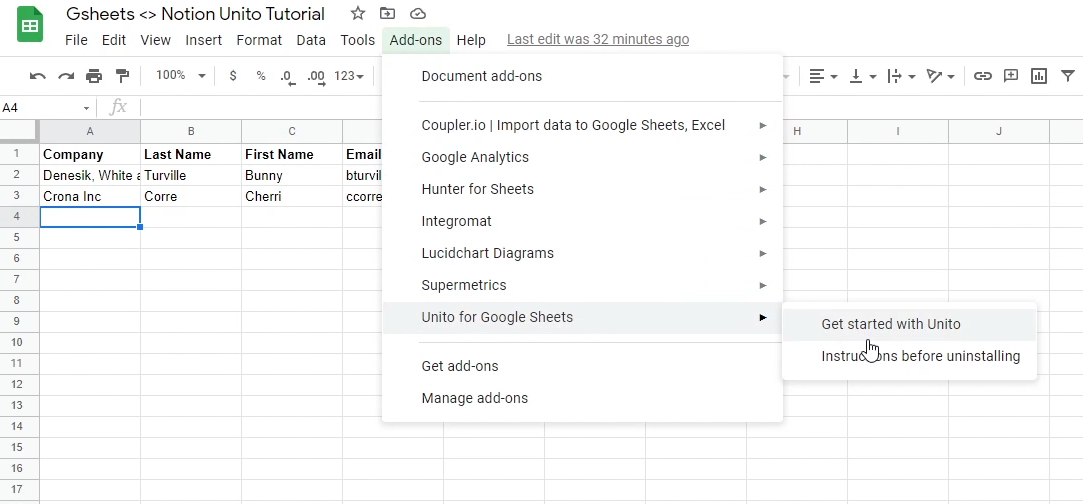
Task: Close the Add-ons menu
Action: pyautogui.click(x=416, y=40)
